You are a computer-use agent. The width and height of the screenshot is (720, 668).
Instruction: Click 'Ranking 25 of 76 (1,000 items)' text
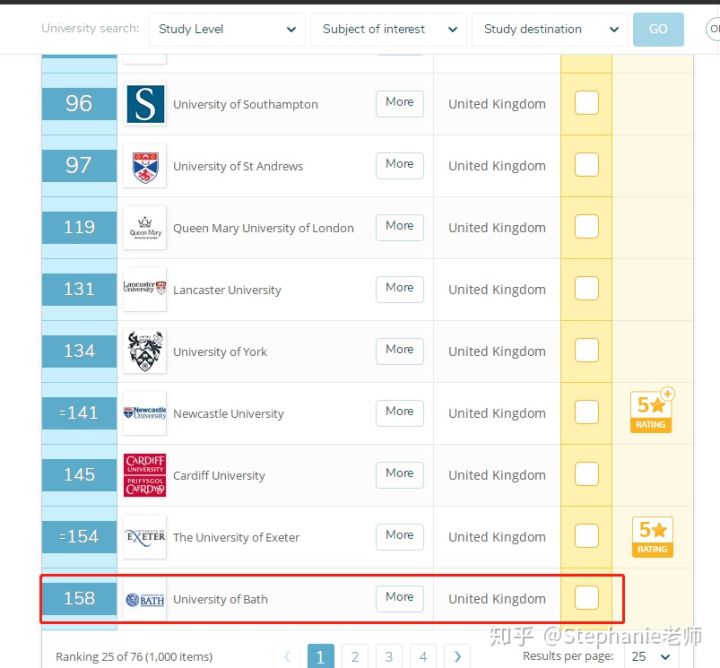134,657
